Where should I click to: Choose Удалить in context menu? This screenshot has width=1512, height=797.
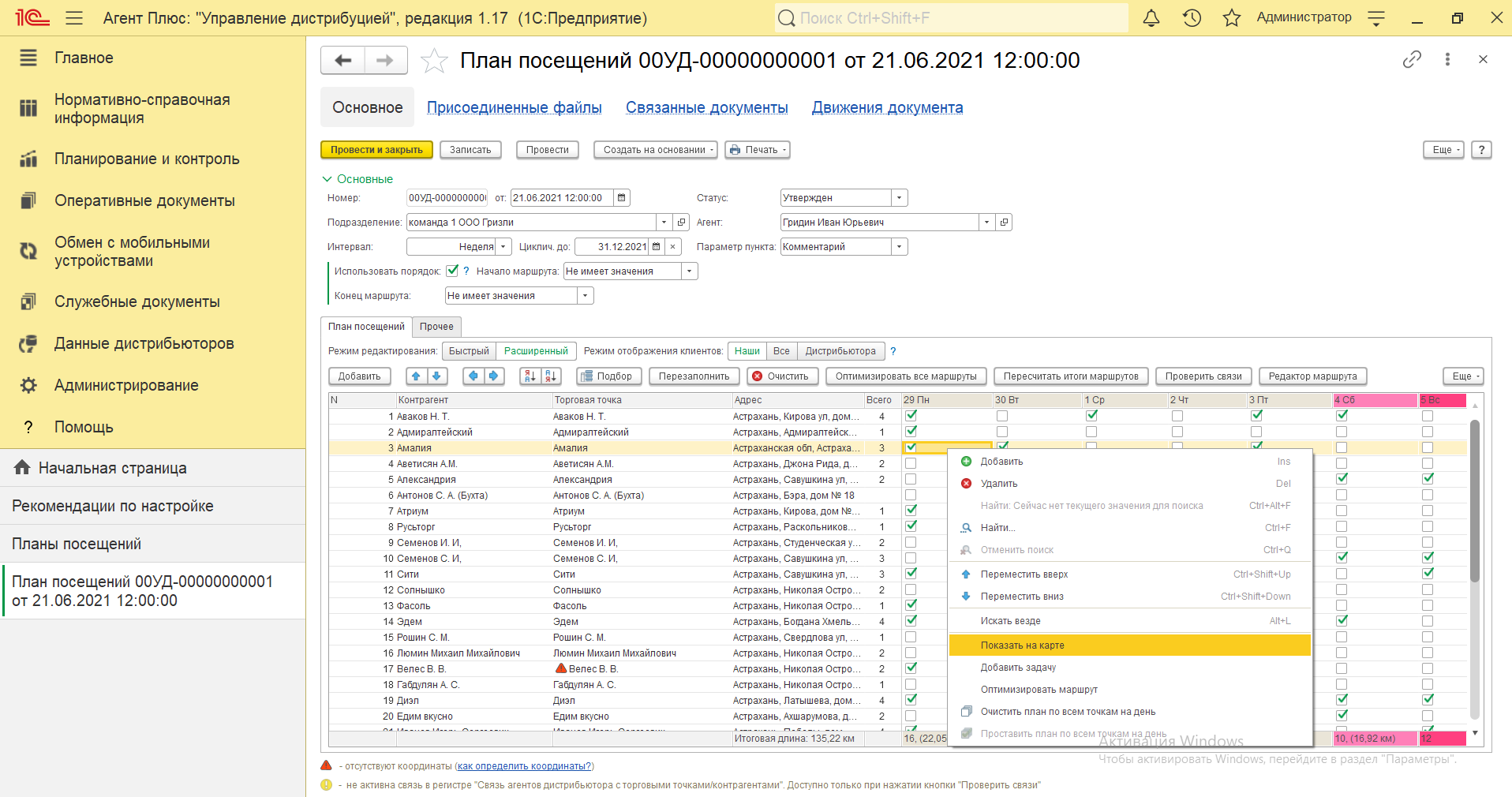[1129, 484]
